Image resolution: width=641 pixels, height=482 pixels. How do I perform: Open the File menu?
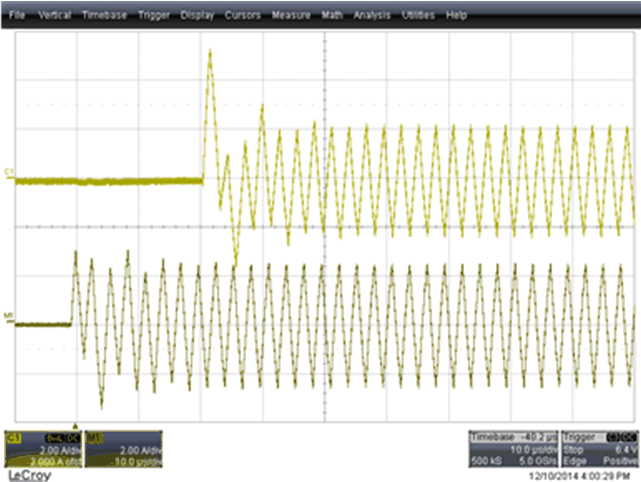(x=19, y=17)
